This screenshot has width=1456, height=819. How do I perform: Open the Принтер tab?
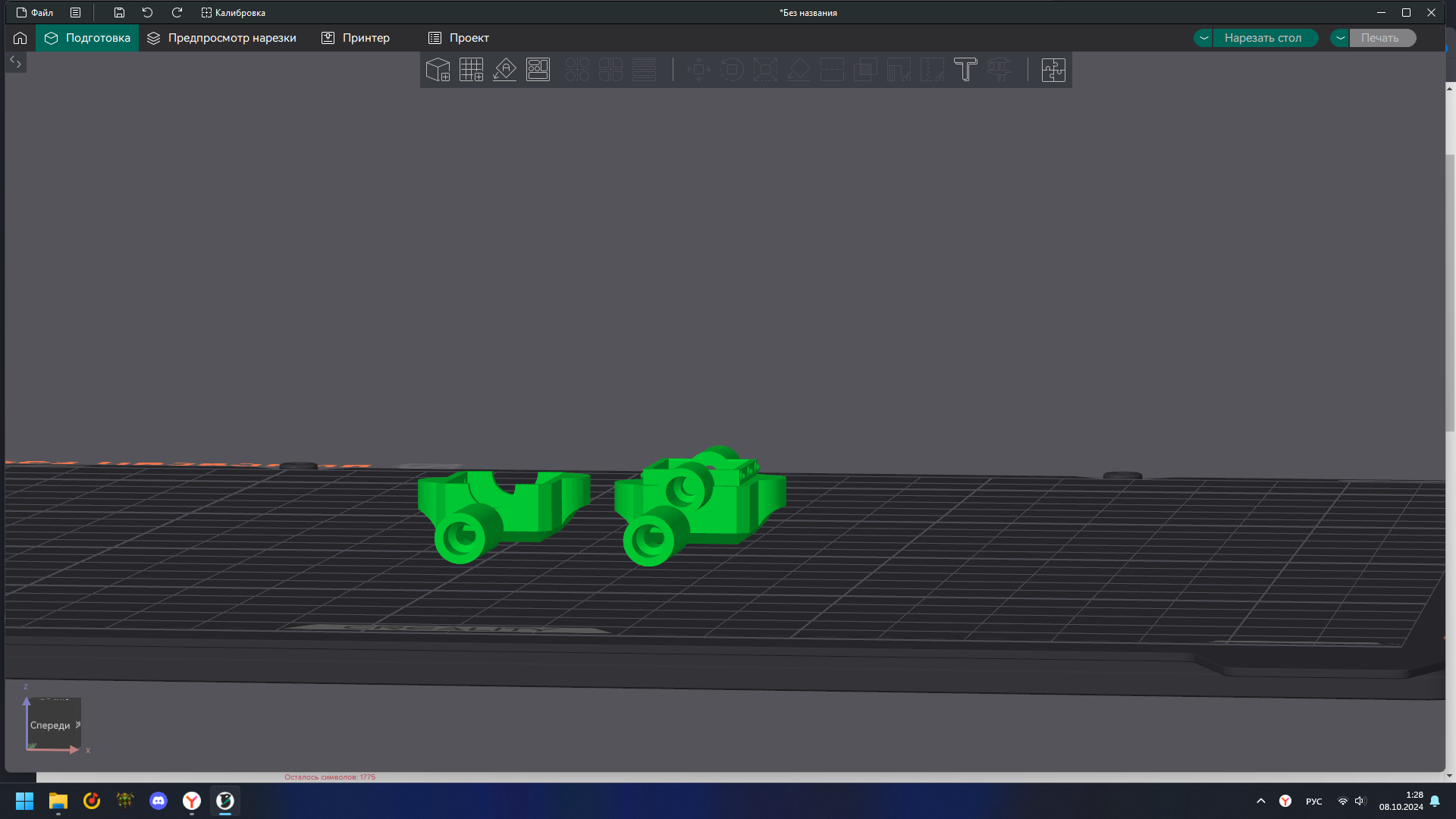[356, 38]
